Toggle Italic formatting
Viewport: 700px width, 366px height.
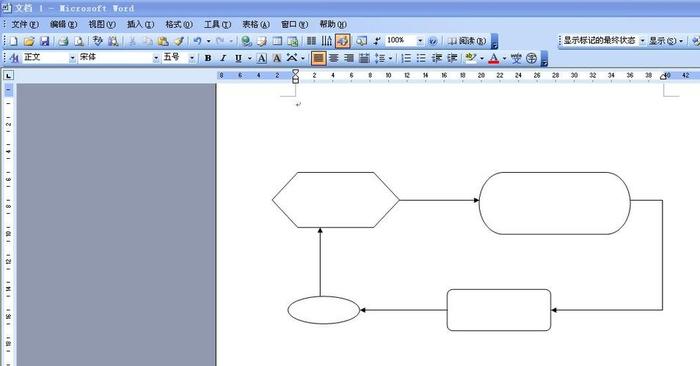pos(223,58)
